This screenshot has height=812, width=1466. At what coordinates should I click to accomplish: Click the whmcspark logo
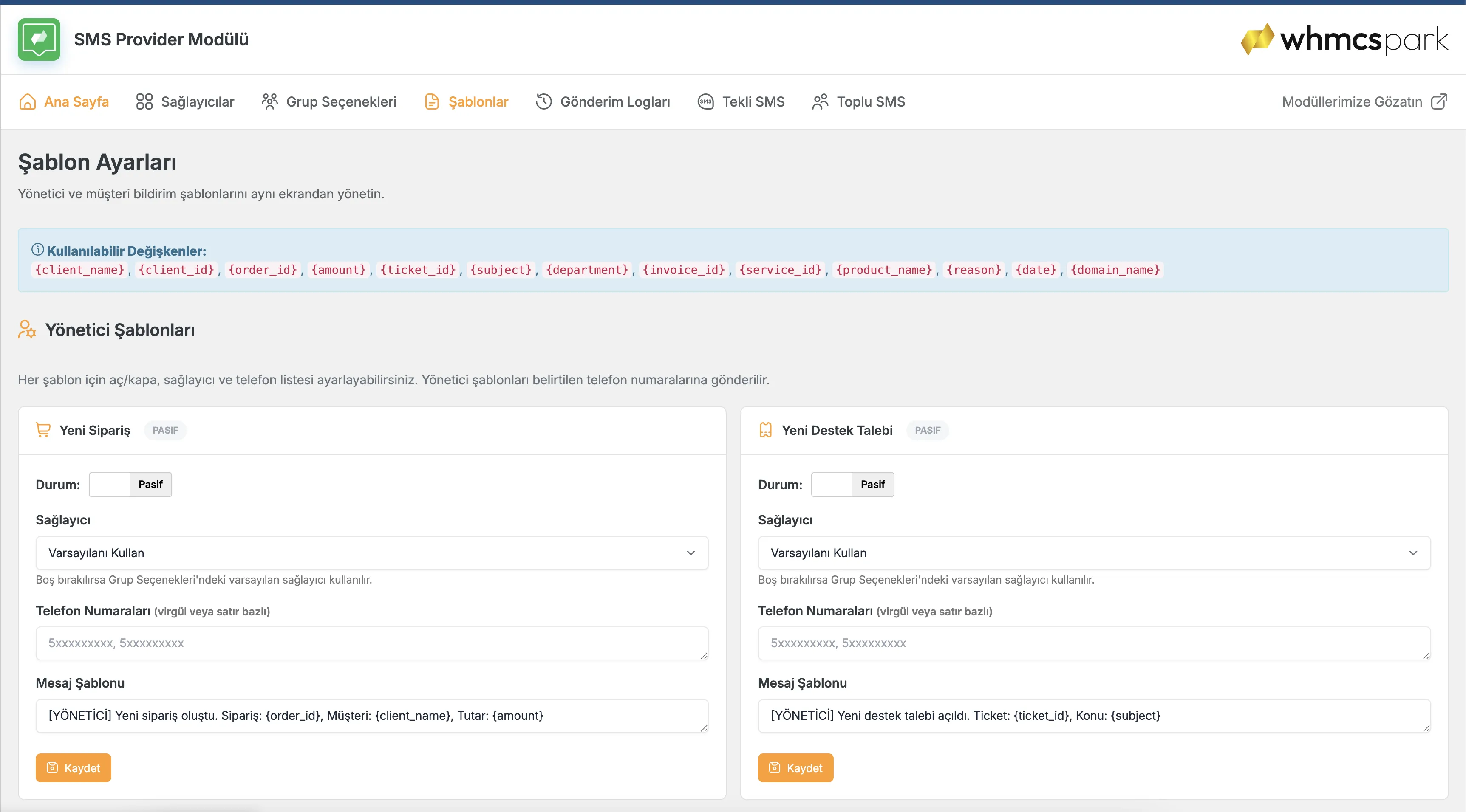pyautogui.click(x=1344, y=39)
